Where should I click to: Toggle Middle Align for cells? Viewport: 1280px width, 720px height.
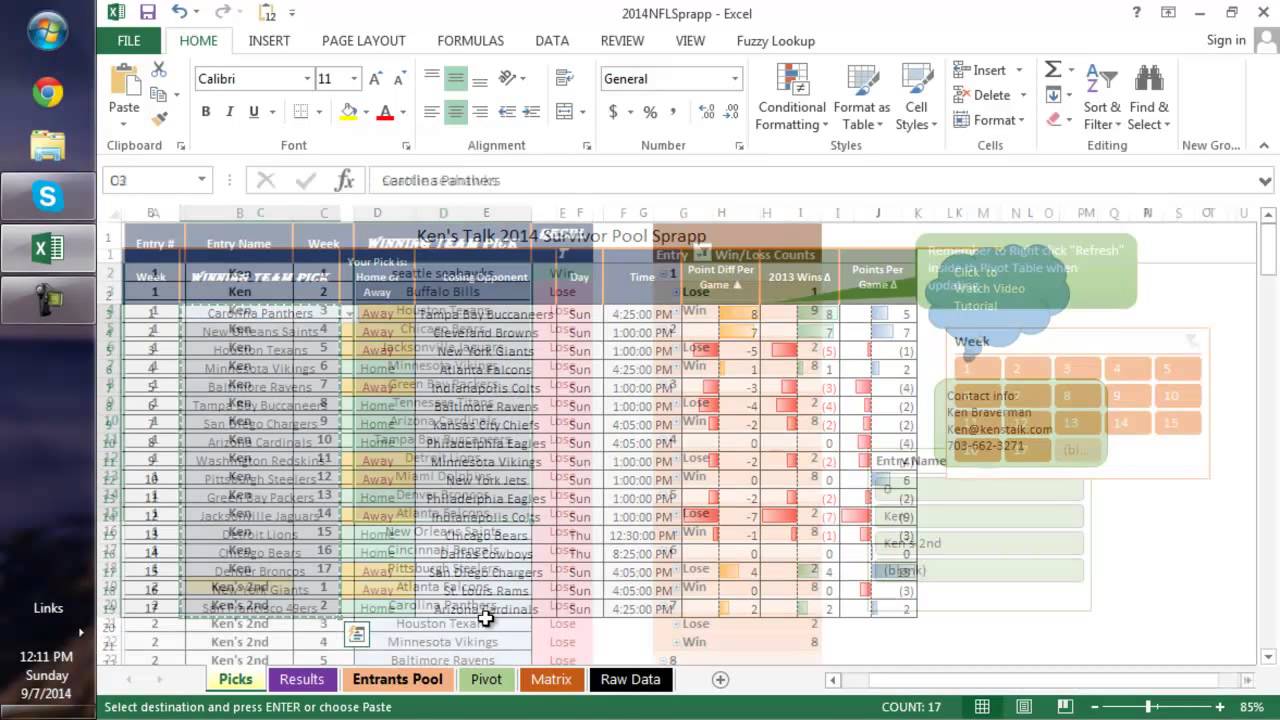[456, 78]
